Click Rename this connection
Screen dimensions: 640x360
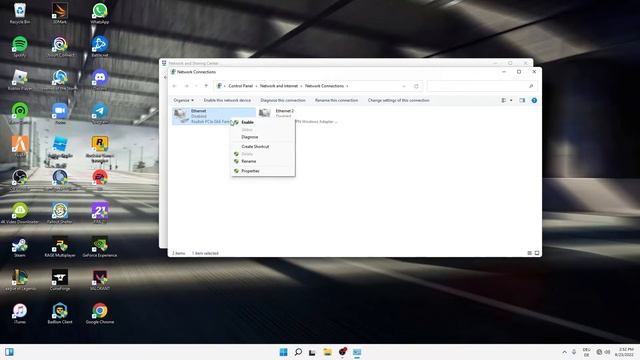click(x=336, y=100)
